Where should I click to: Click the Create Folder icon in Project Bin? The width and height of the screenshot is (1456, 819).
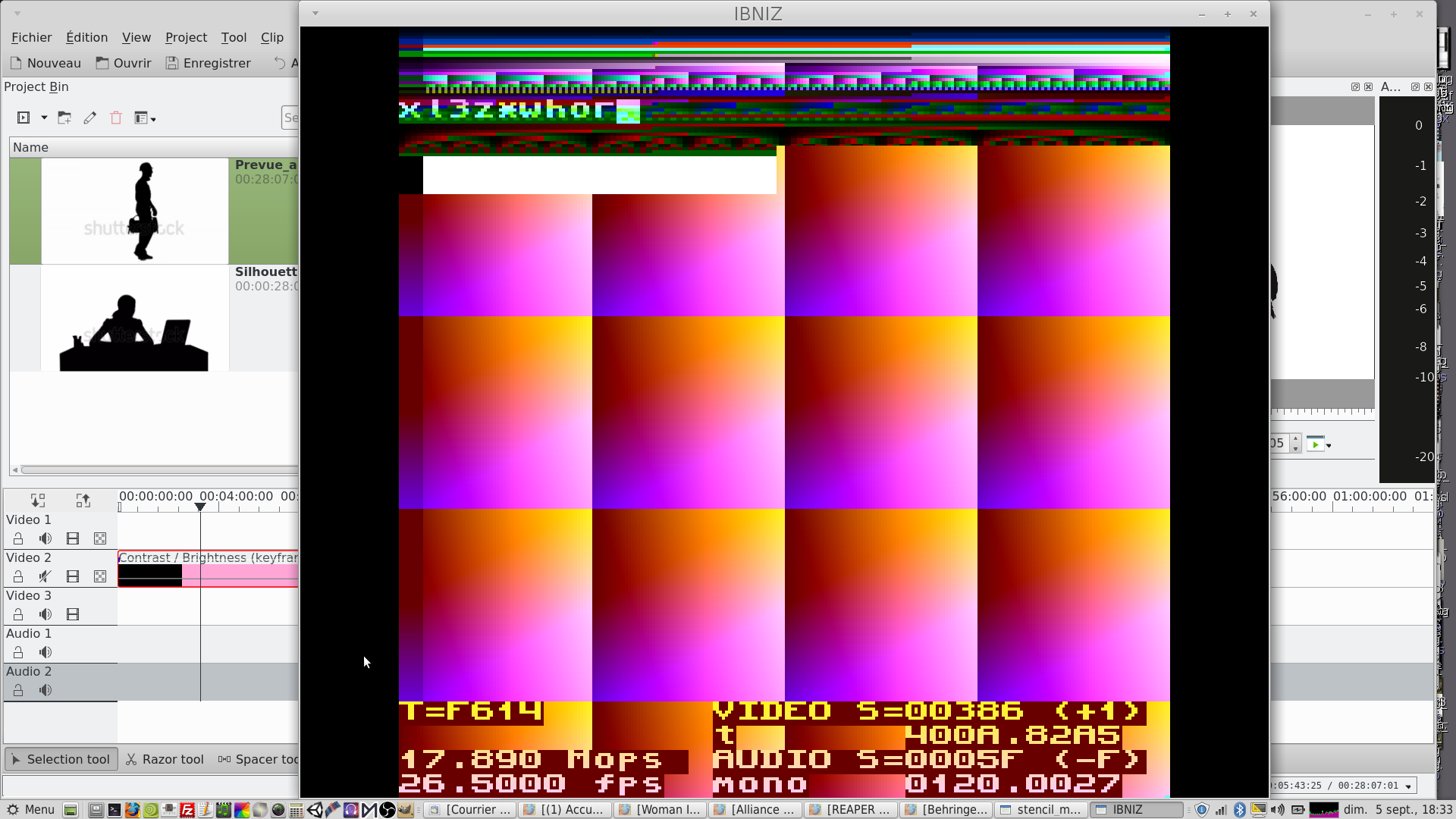coord(64,118)
